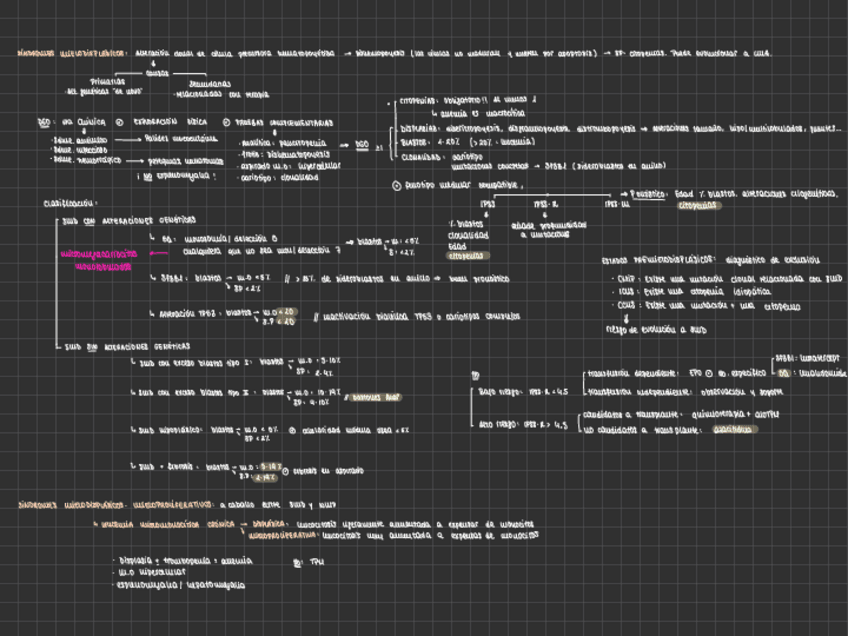The height and width of the screenshot is (636, 848).
Task: Select the 'Secundarias' branch under causas
Action: [208, 83]
